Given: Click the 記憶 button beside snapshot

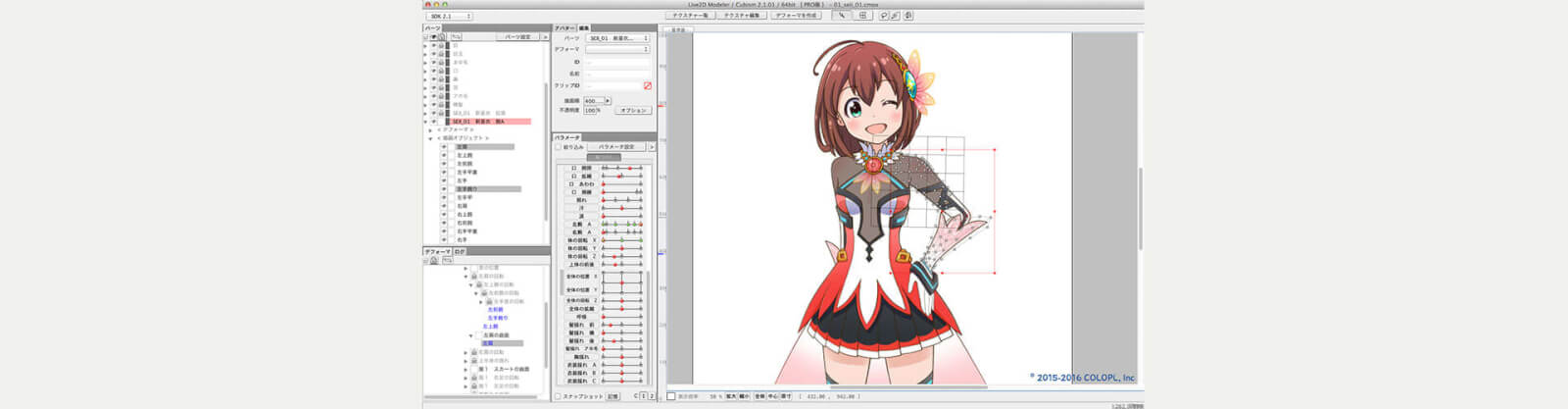Looking at the screenshot, I should point(612,396).
